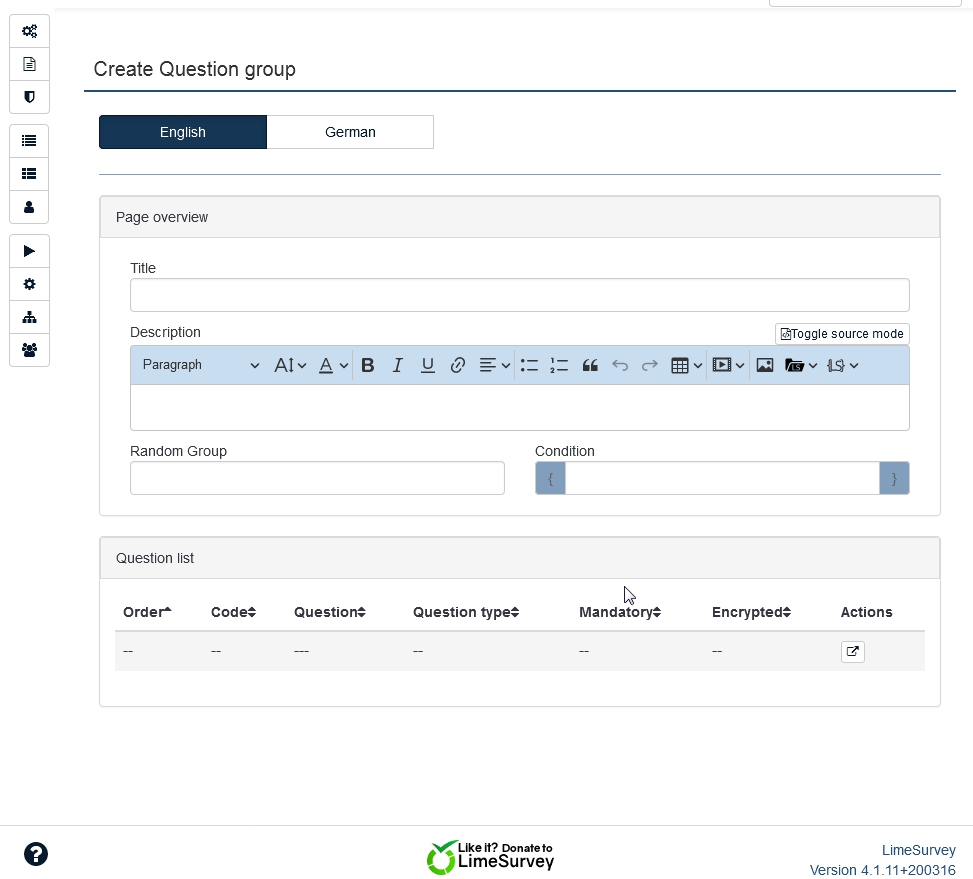The width and height of the screenshot is (973, 879).
Task: Sort question list by Mandatory column
Action: point(619,612)
